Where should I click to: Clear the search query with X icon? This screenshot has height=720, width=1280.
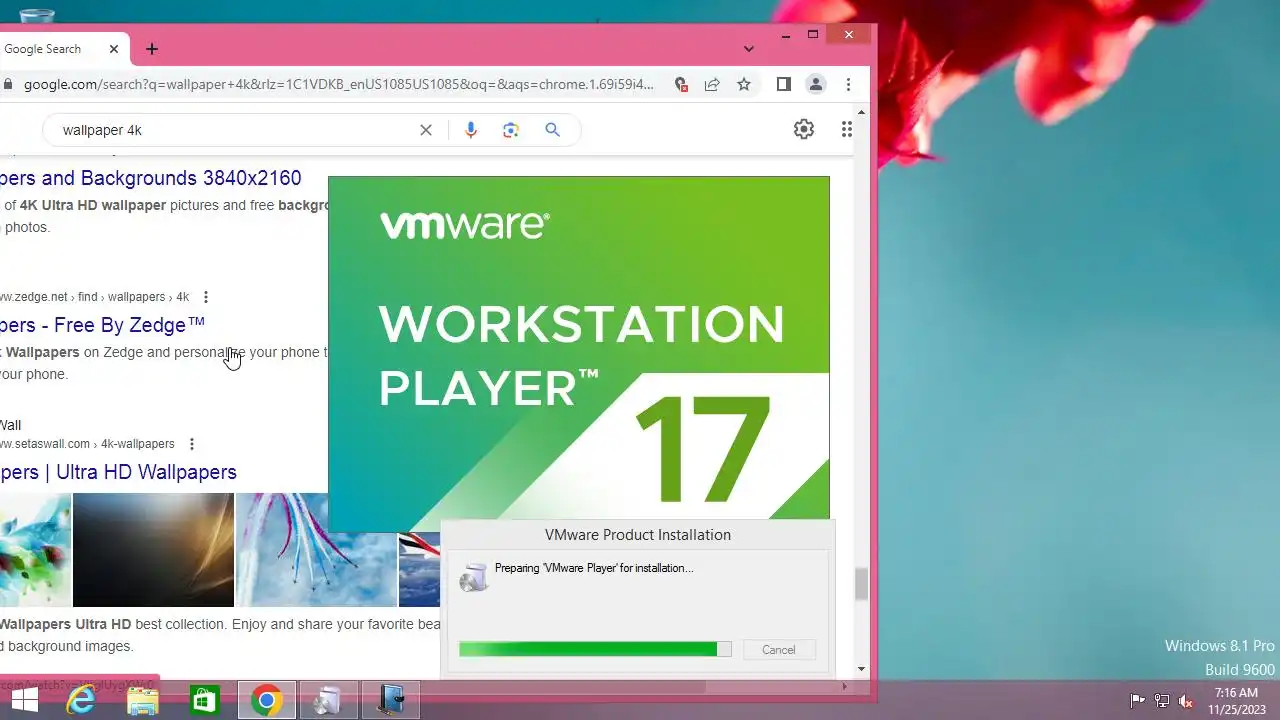[x=426, y=130]
